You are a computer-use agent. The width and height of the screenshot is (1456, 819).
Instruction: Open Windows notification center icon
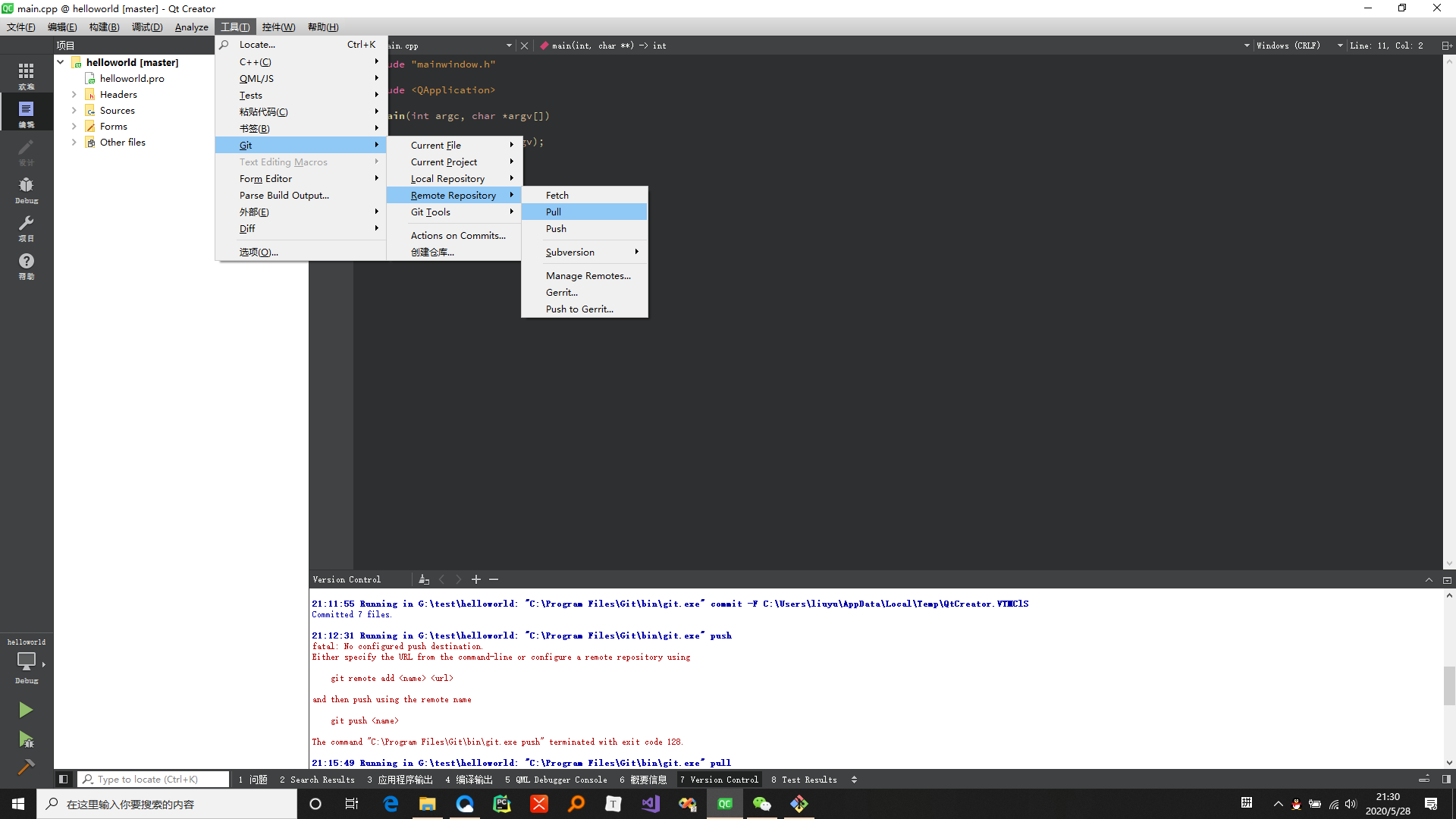click(1431, 804)
